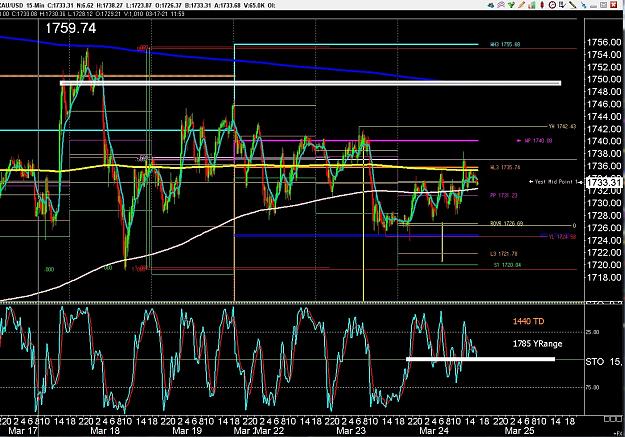Click the Mar 17 date label

coord(23,431)
